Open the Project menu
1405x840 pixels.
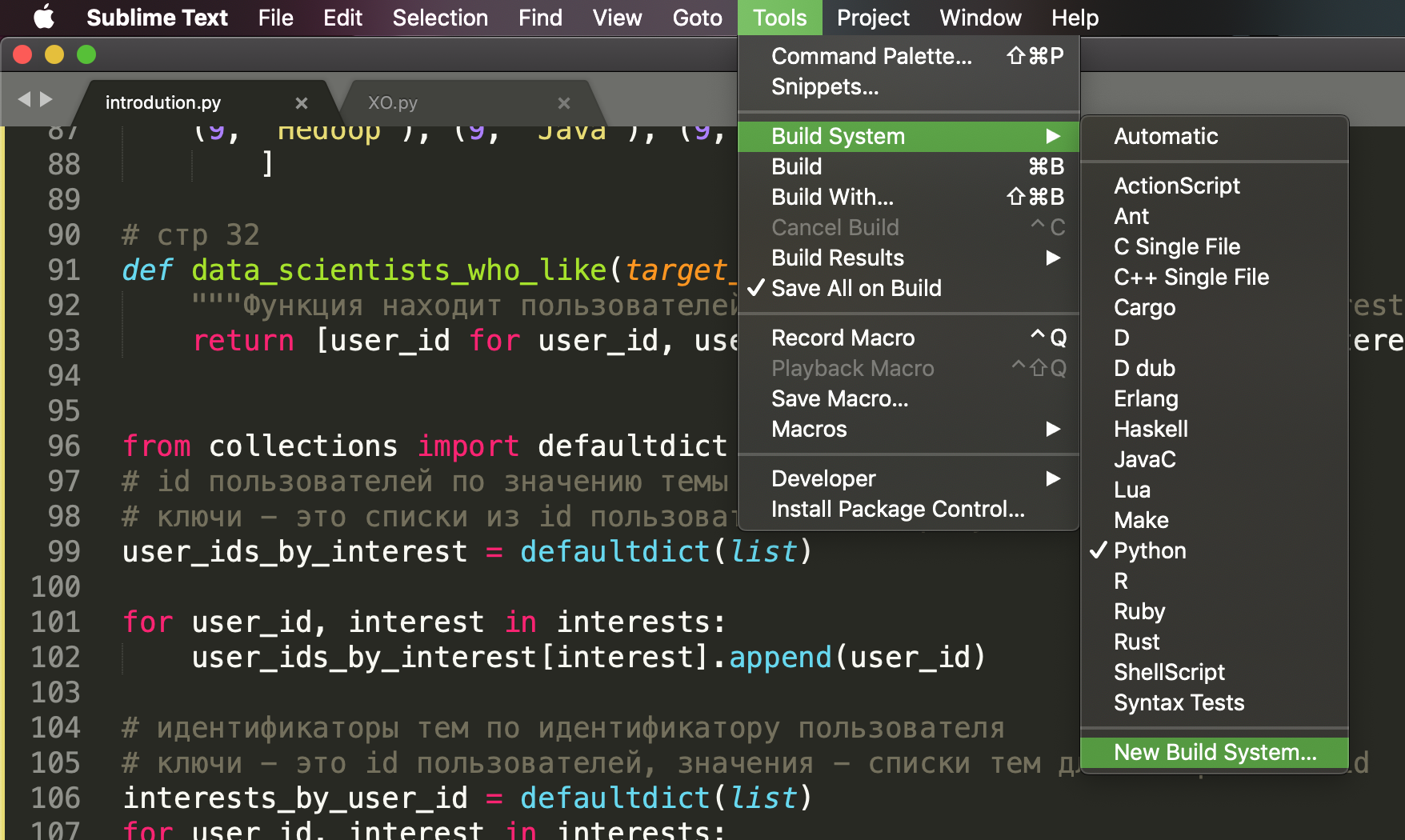click(873, 18)
